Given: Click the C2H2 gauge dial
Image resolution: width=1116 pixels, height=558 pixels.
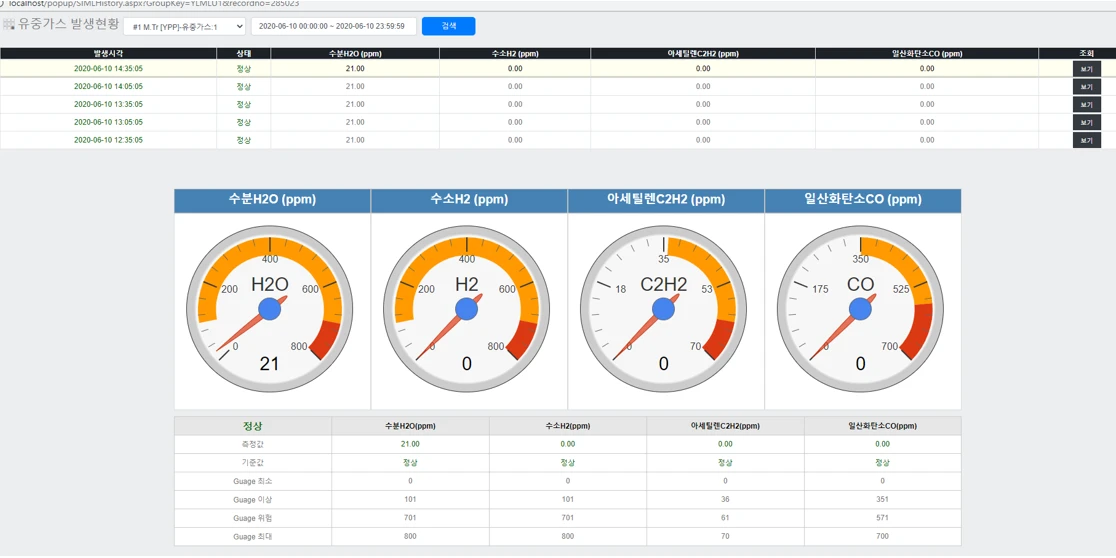Looking at the screenshot, I should click(x=663, y=309).
